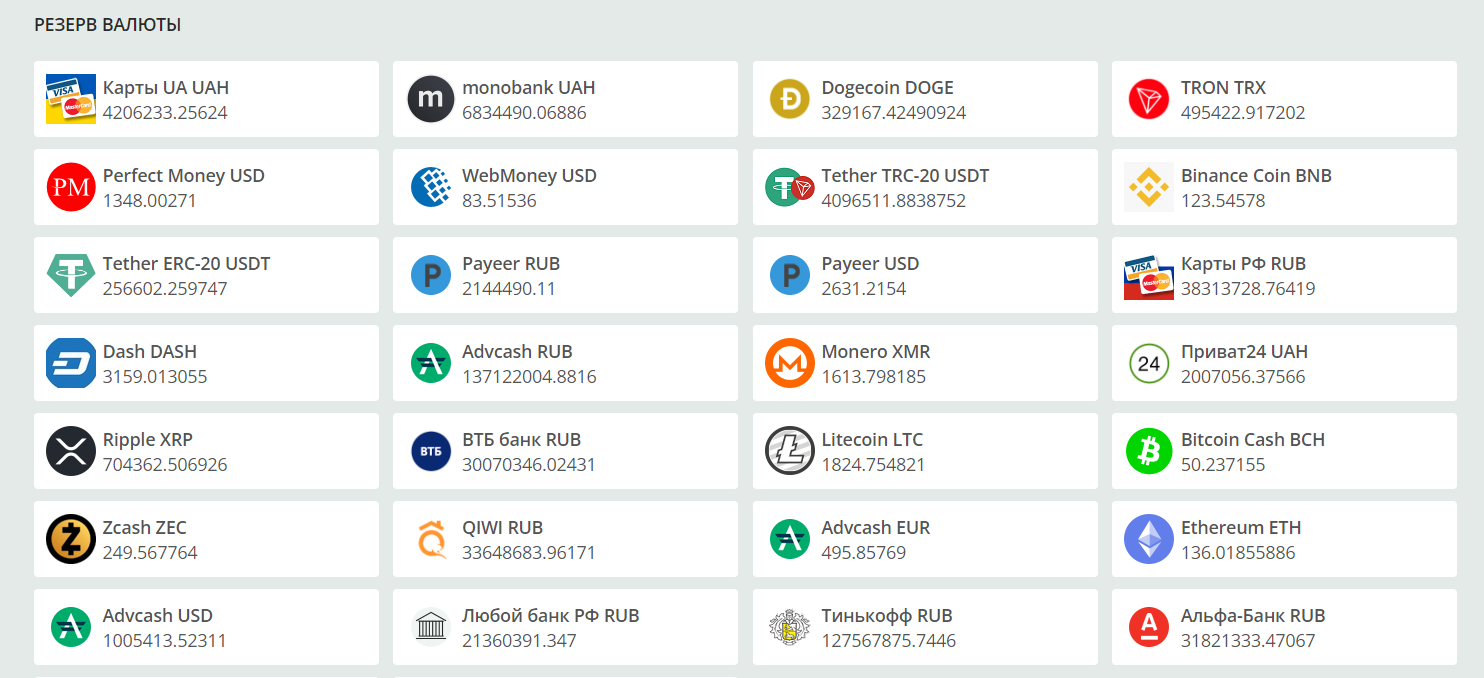The image size is (1484, 678).
Task: Click the 'Альфа-Банк RUB' label
Action: (x=1254, y=615)
